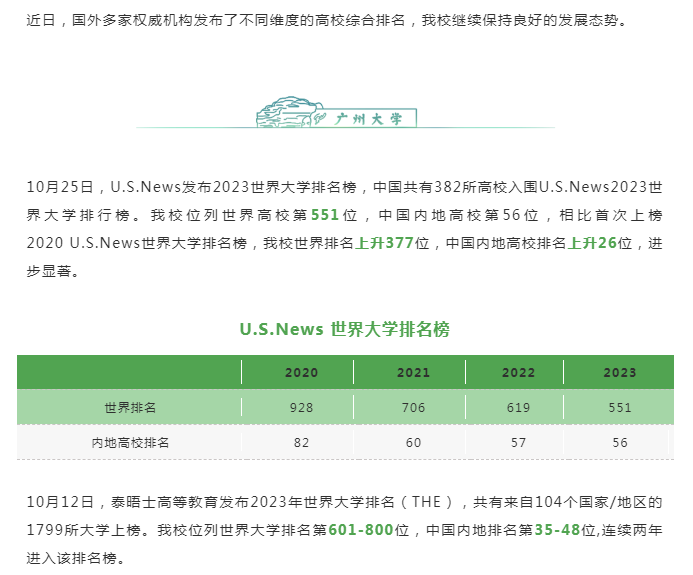Select the 2022 column header

click(518, 373)
